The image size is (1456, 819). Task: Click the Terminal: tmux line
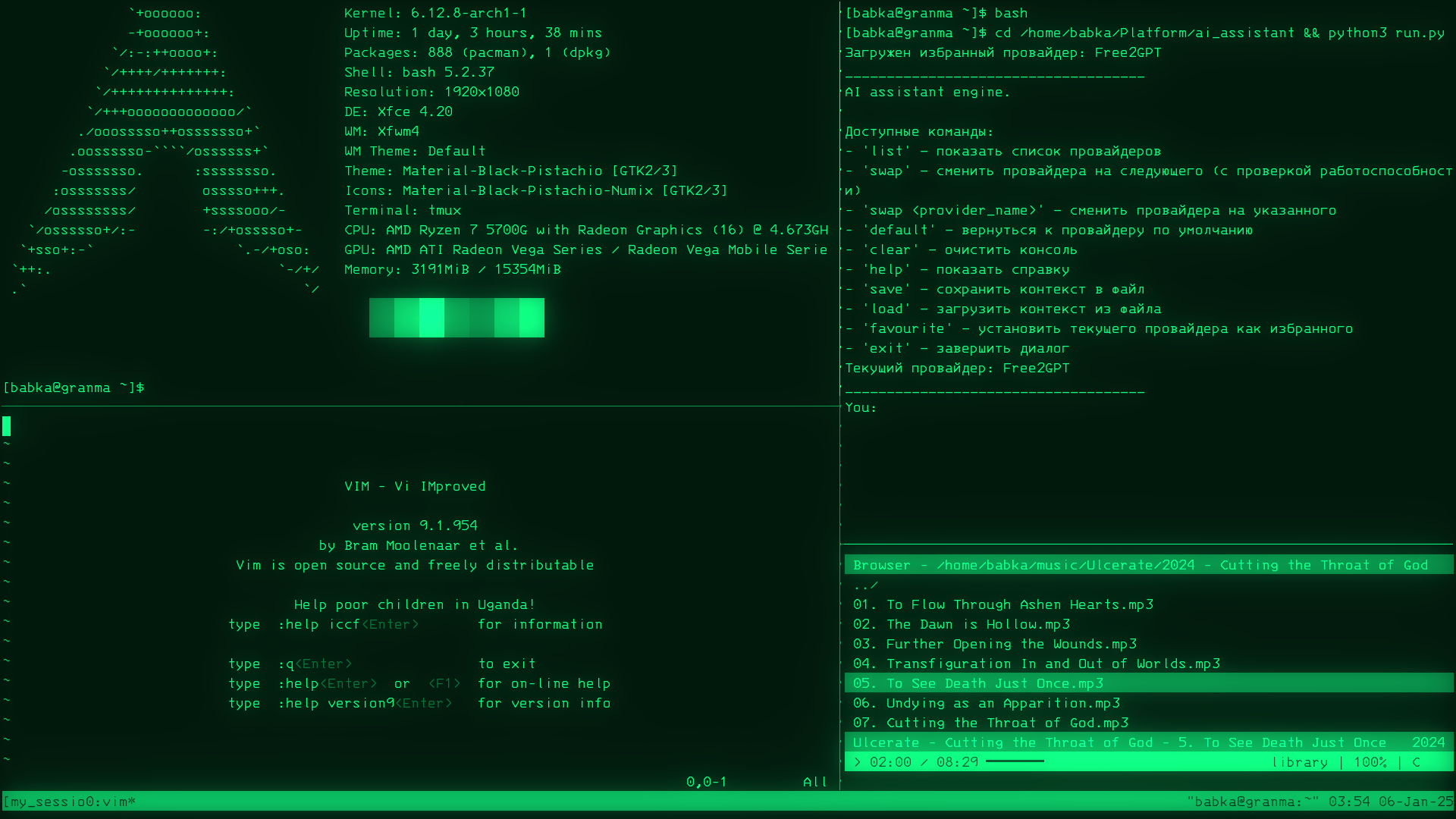pyautogui.click(x=403, y=210)
